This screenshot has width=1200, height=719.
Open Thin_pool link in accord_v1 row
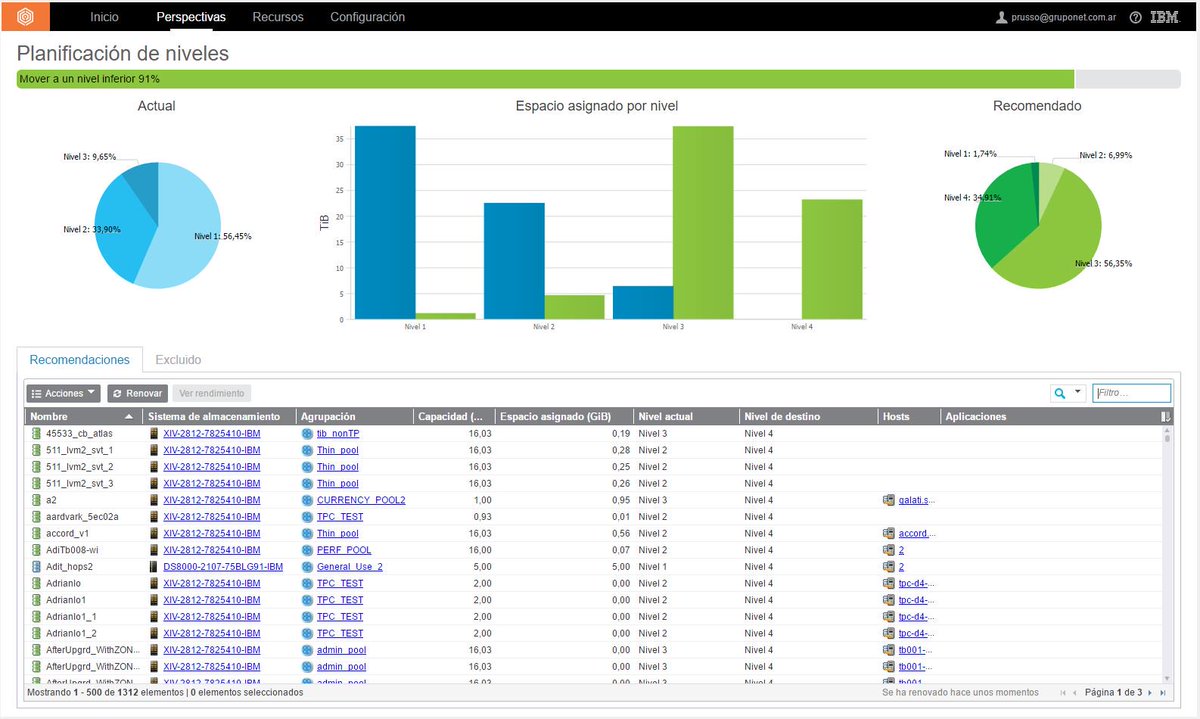pyautogui.click(x=338, y=533)
